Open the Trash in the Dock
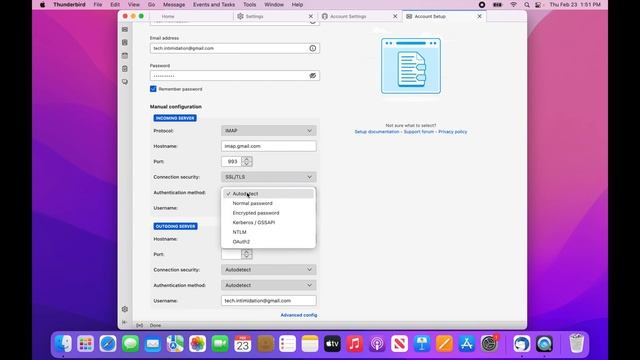Image resolution: width=640 pixels, height=360 pixels. coord(576,343)
